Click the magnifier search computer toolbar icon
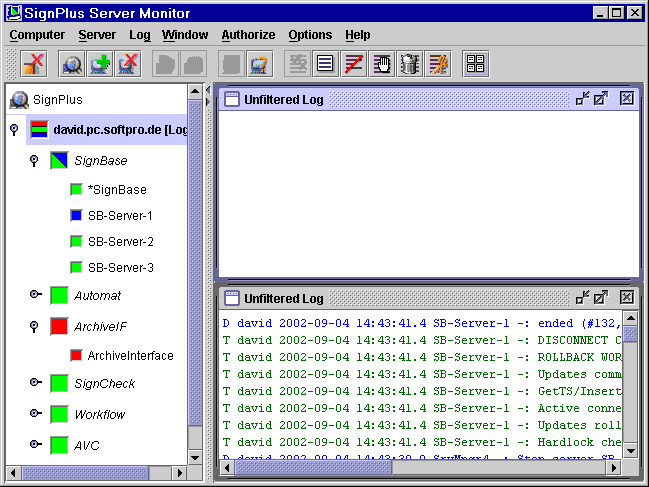Screen dimensions: 649x487 point(72,65)
